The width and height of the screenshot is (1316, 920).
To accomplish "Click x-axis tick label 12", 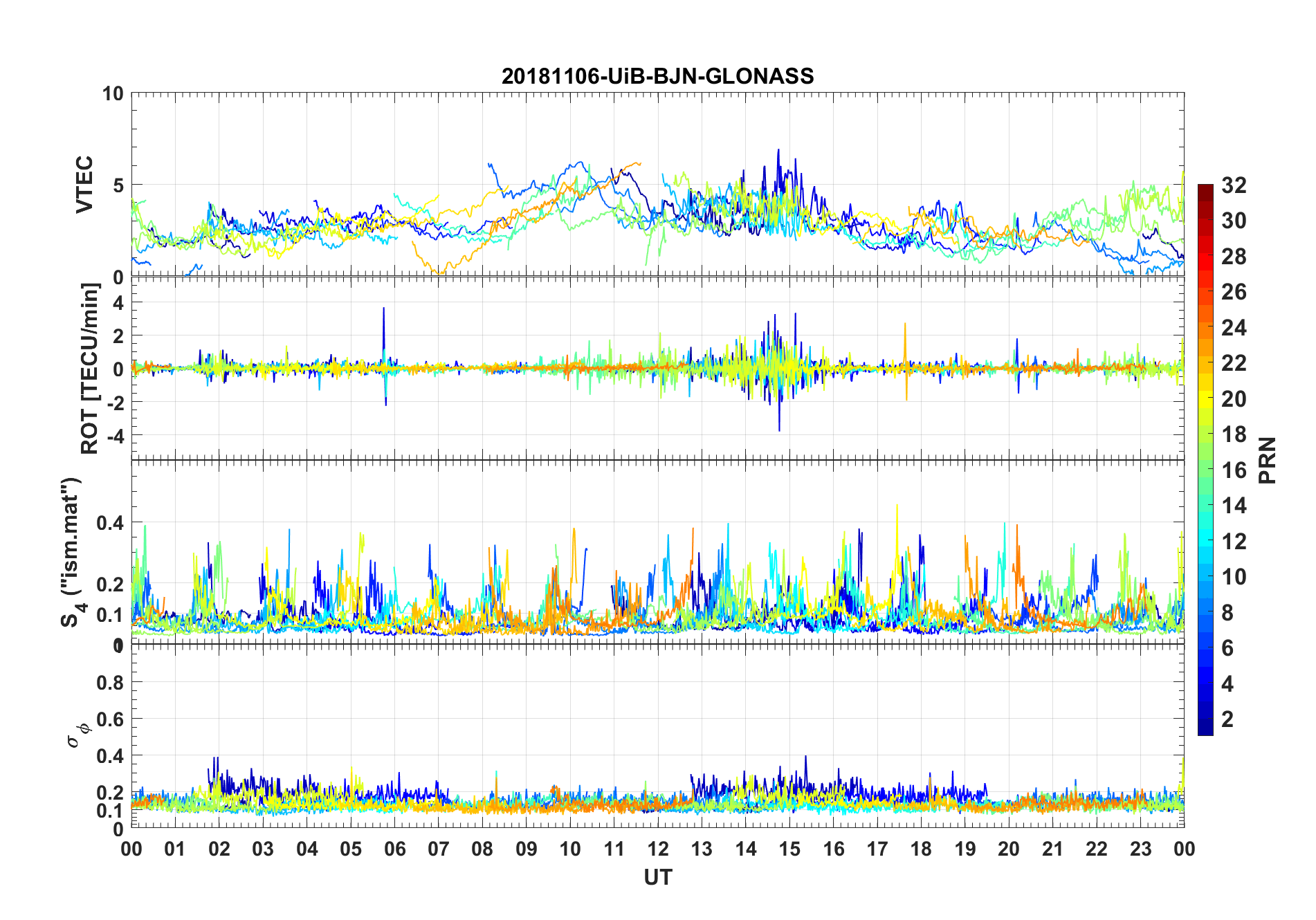I will [x=658, y=849].
